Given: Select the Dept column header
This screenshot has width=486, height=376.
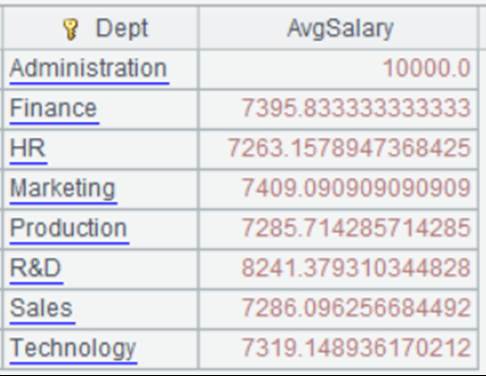Looking at the screenshot, I should coord(101,28).
